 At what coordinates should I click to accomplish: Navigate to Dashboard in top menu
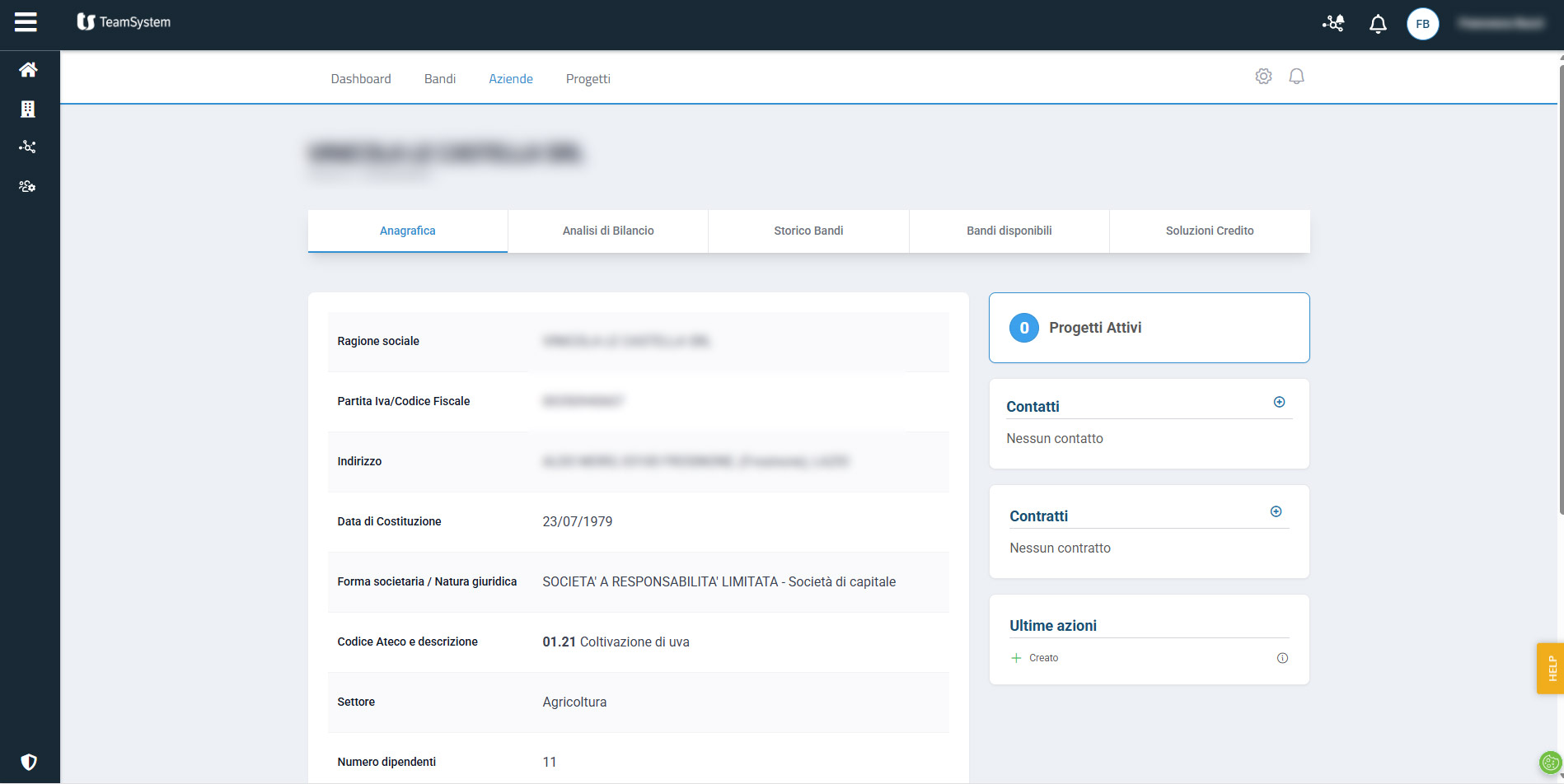coord(361,79)
